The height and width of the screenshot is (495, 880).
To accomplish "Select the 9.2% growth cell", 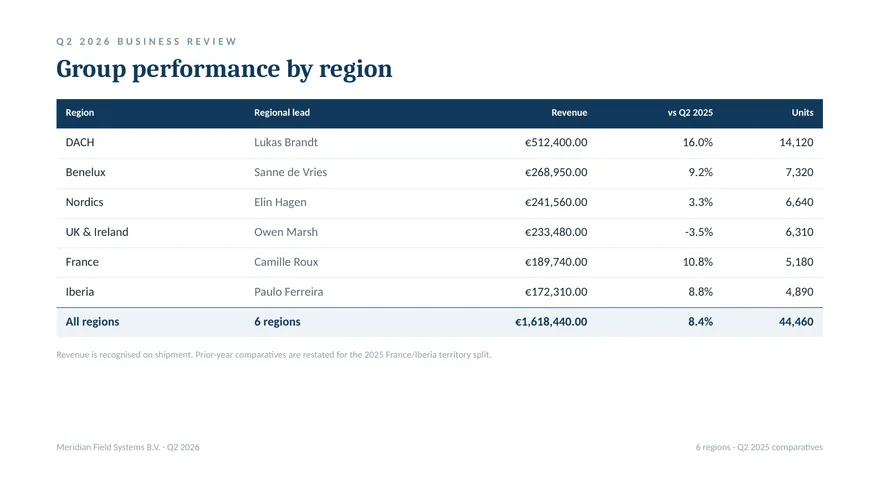I will tap(700, 172).
